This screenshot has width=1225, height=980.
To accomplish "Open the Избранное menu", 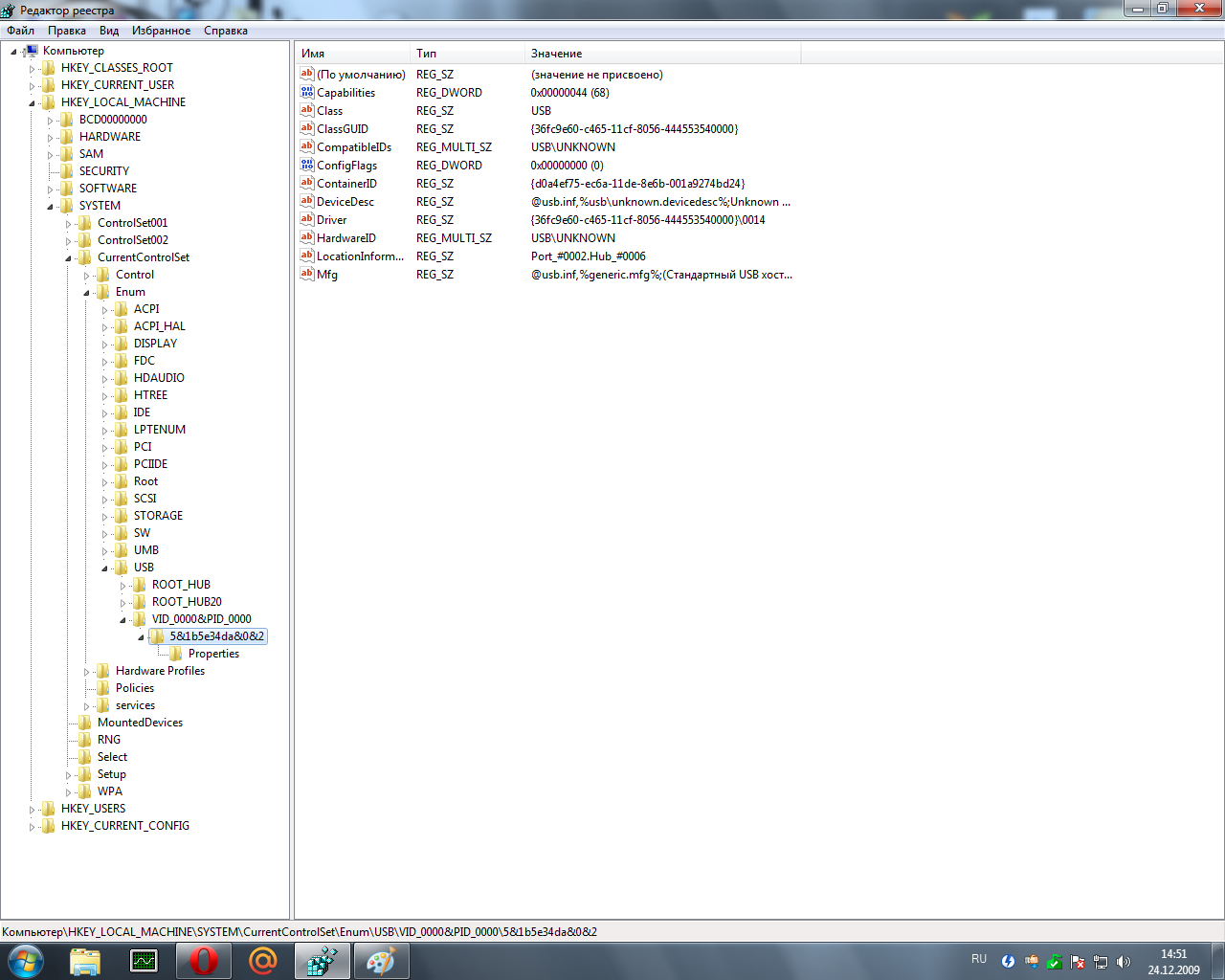I will 161,31.
